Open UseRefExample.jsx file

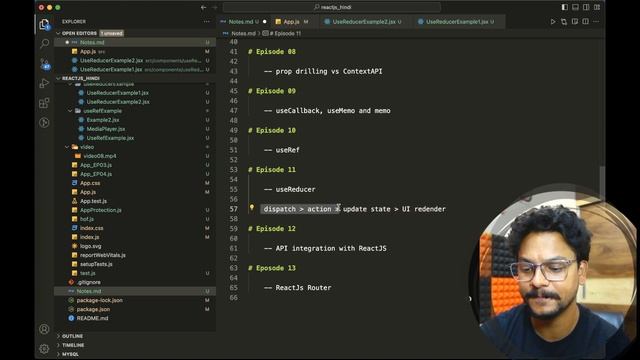click(110, 138)
